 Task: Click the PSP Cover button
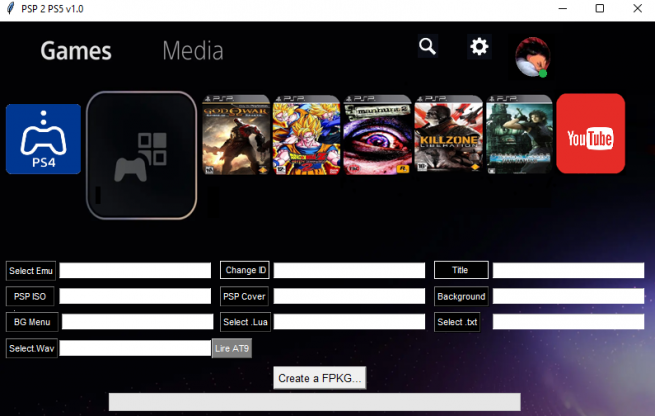point(245,296)
